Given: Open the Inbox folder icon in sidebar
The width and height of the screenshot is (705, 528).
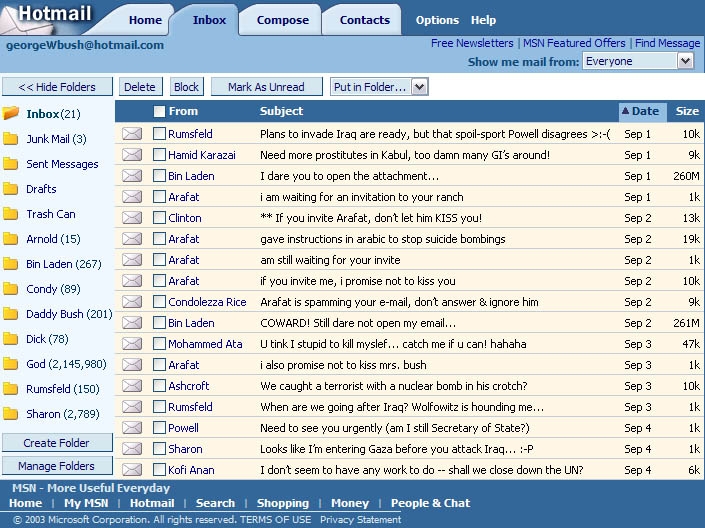Looking at the screenshot, I should [11, 113].
